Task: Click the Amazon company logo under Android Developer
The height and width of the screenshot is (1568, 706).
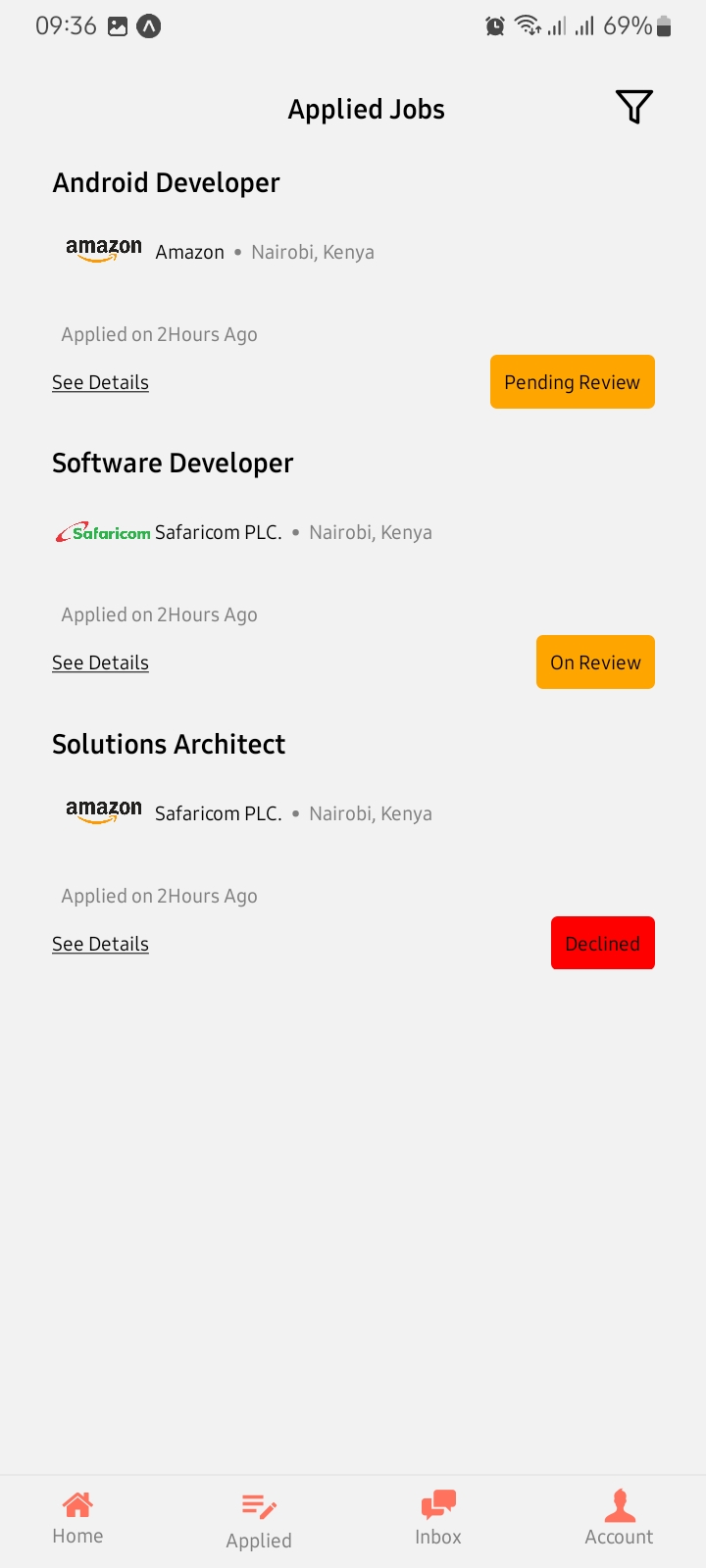Action: tap(103, 250)
